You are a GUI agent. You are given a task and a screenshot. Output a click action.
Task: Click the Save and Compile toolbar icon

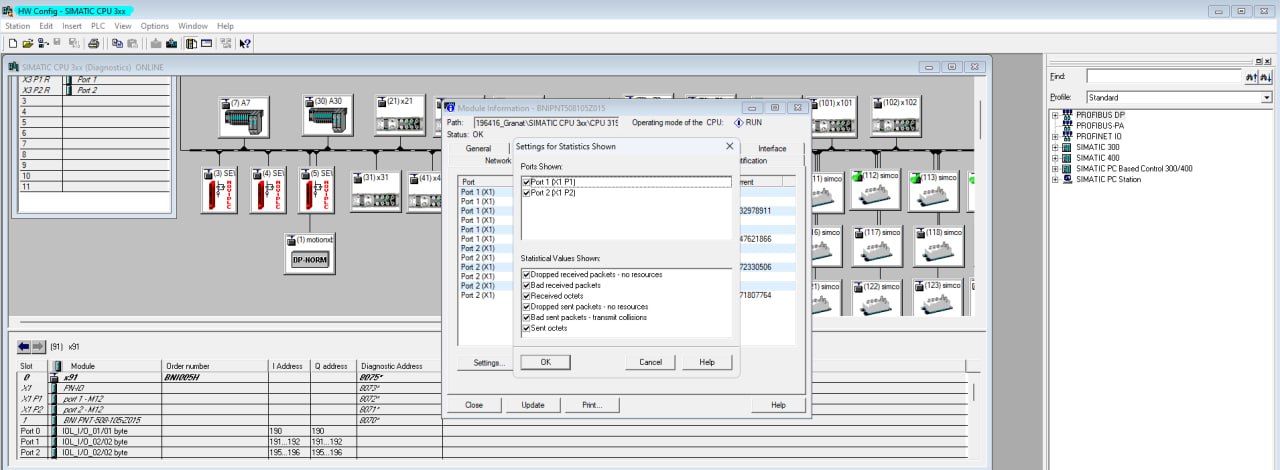coord(73,44)
